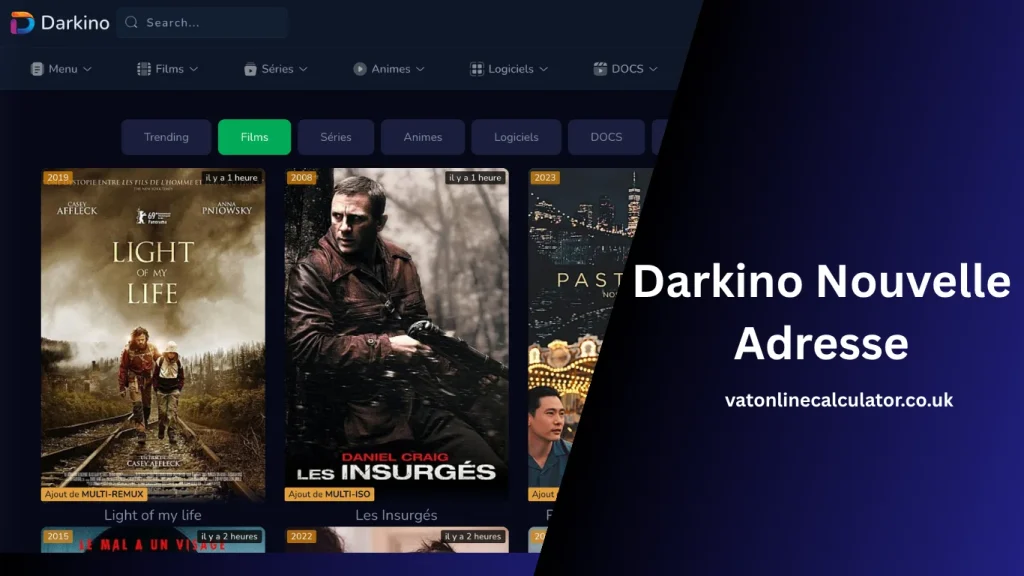Open the Films navigation menu label
Screen dimensions: 1024x576
pos(170,69)
